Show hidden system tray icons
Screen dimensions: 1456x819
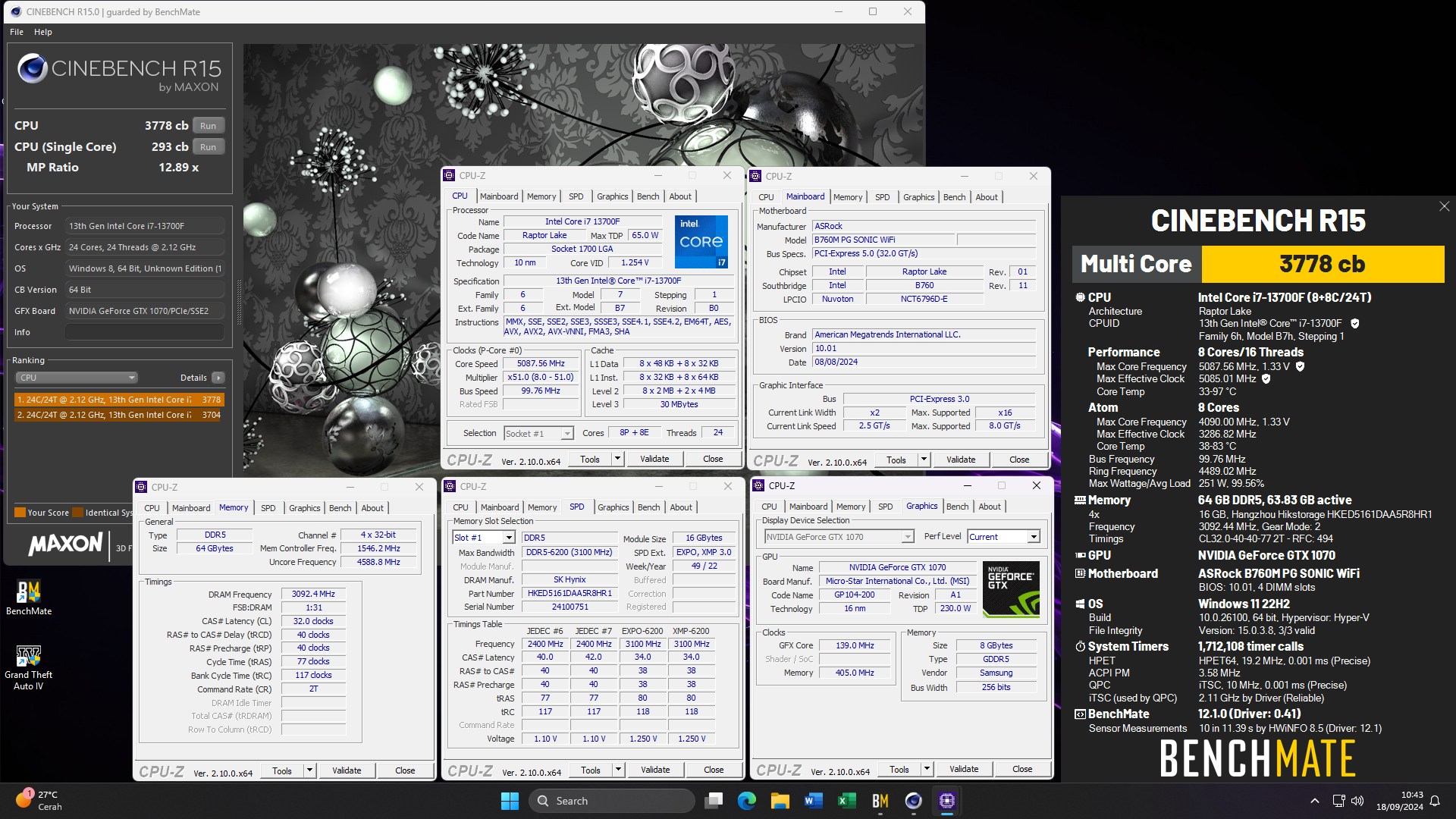[x=1314, y=801]
